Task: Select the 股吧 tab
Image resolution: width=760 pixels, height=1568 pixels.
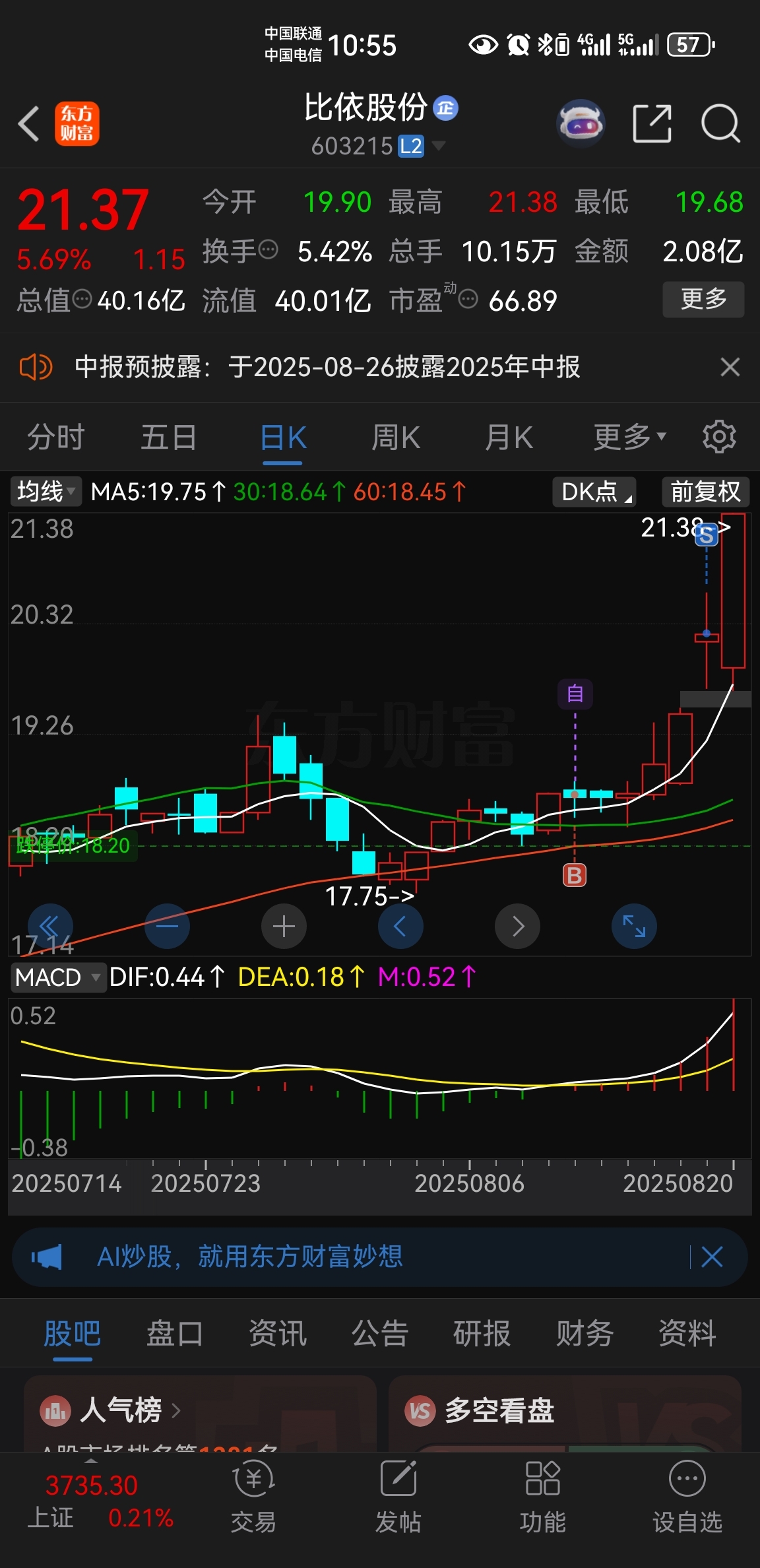Action: [73, 1334]
